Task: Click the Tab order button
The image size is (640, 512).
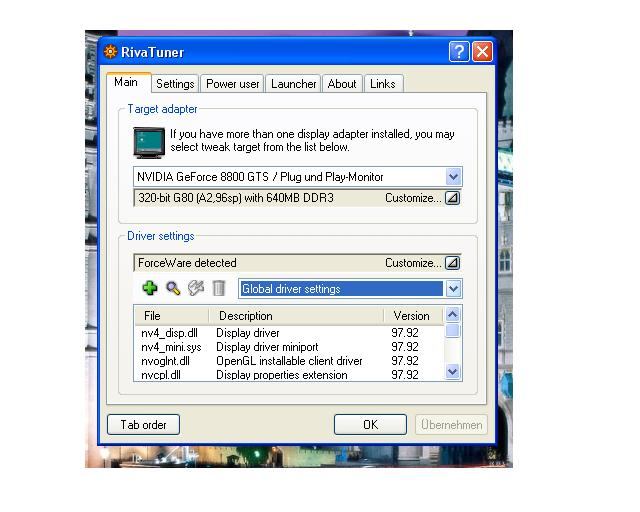Action: [143, 425]
